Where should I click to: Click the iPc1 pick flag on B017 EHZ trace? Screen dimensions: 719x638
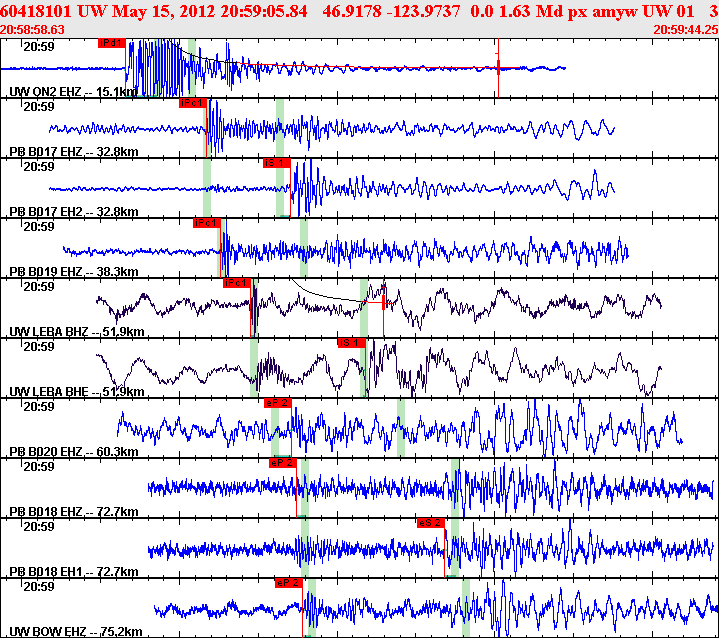[x=192, y=103]
